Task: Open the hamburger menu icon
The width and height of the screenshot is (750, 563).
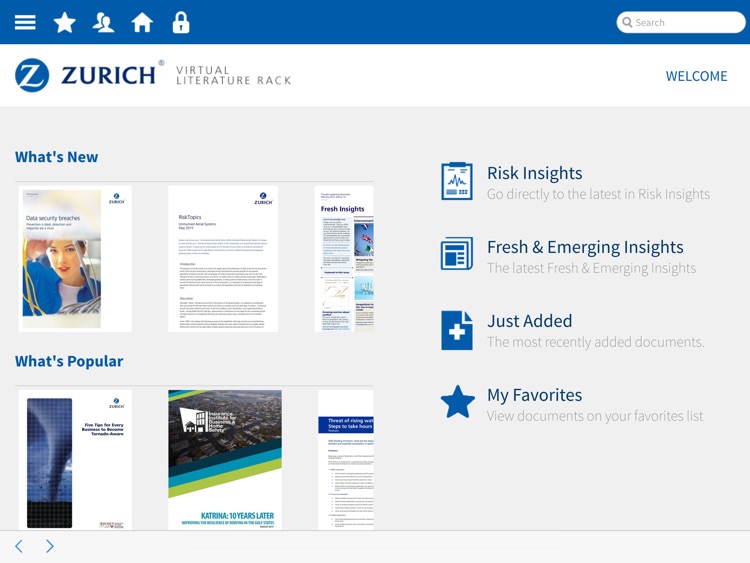Action: 25,22
